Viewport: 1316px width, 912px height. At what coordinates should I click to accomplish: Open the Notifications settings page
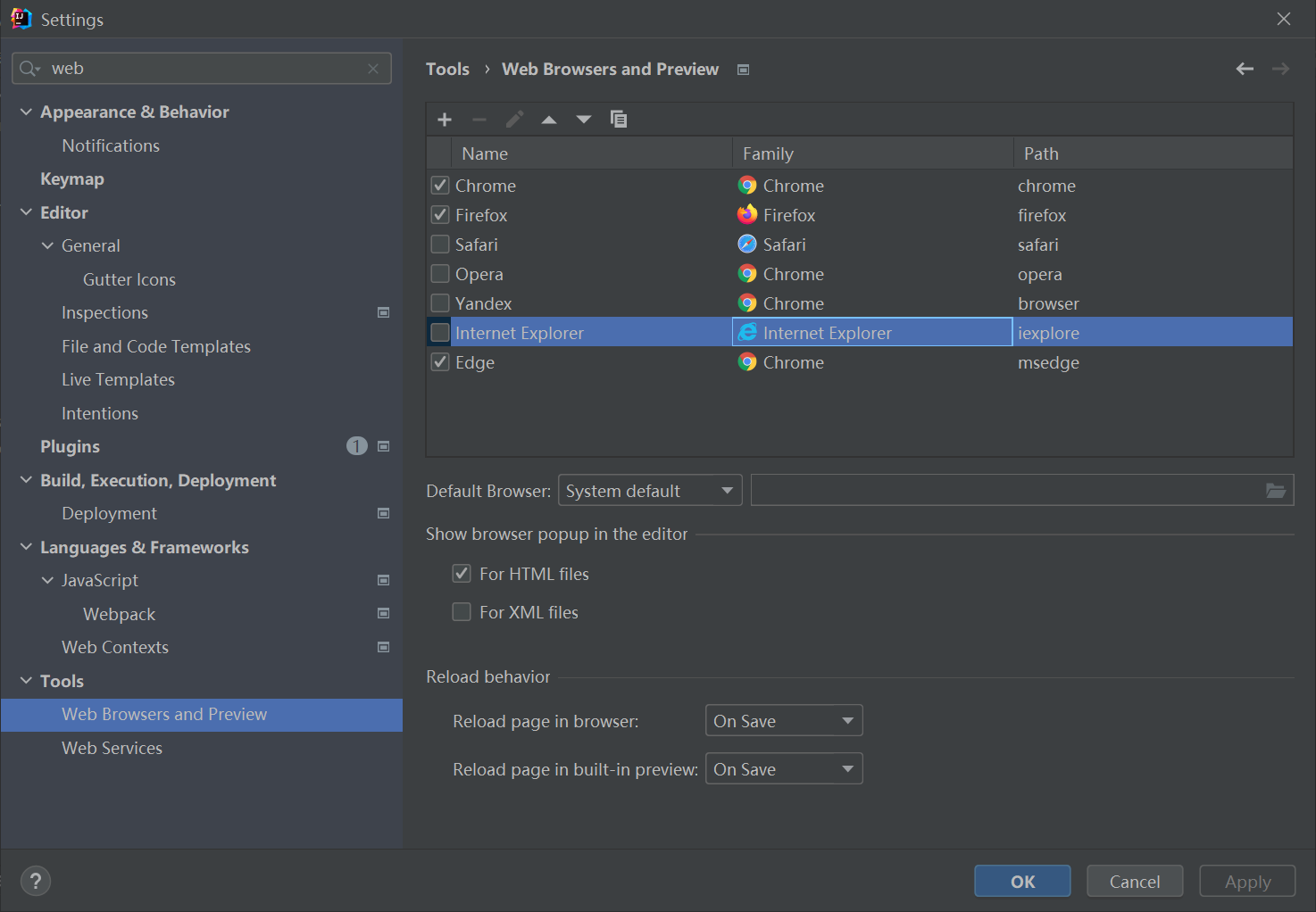tap(111, 145)
